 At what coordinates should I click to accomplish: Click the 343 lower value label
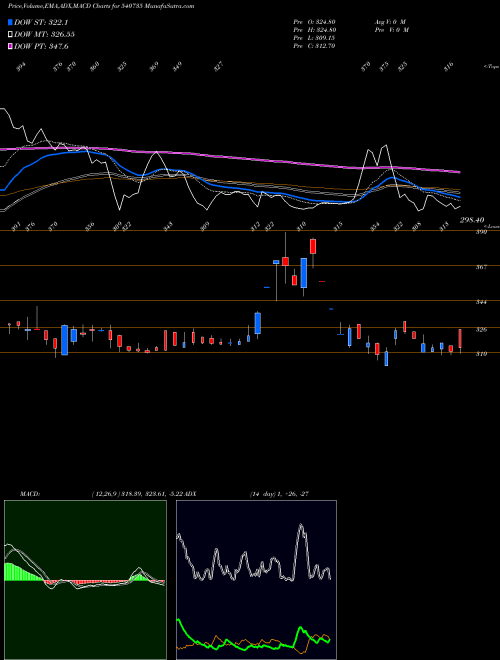[x=168, y=226]
